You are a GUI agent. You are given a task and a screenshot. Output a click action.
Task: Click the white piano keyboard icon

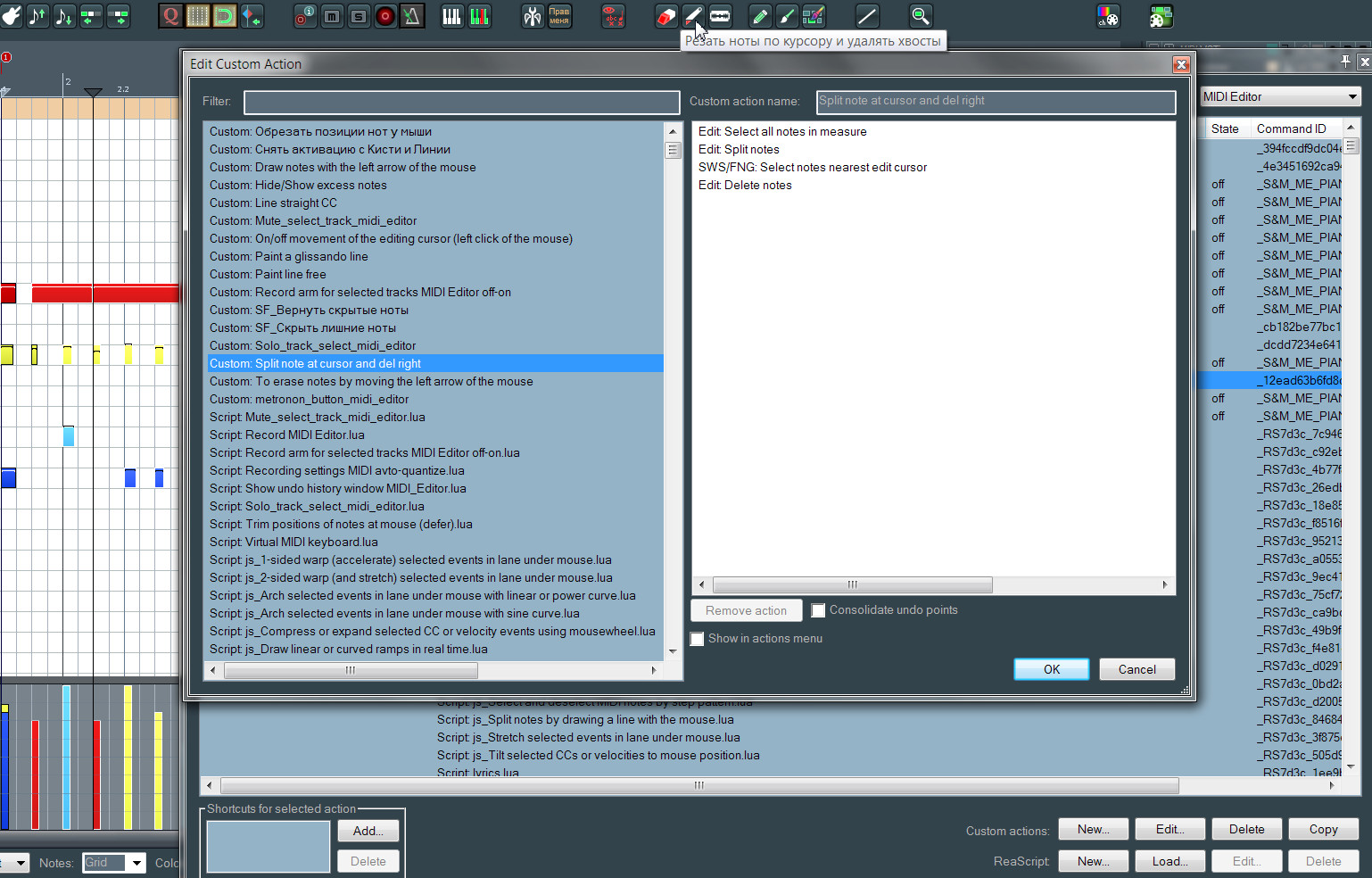pos(452,16)
